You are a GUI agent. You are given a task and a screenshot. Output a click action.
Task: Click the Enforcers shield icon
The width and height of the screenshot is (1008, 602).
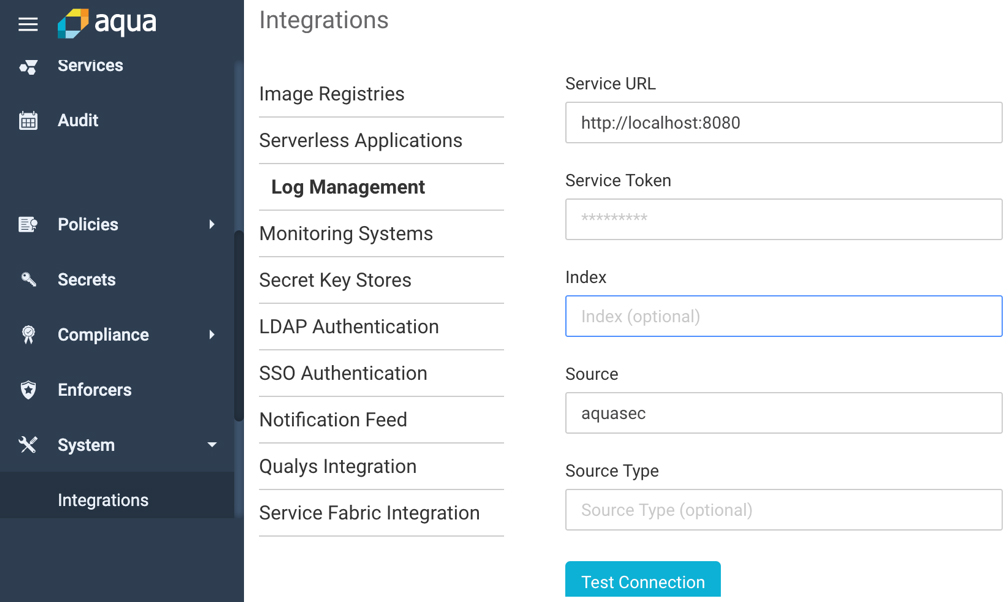click(x=28, y=390)
